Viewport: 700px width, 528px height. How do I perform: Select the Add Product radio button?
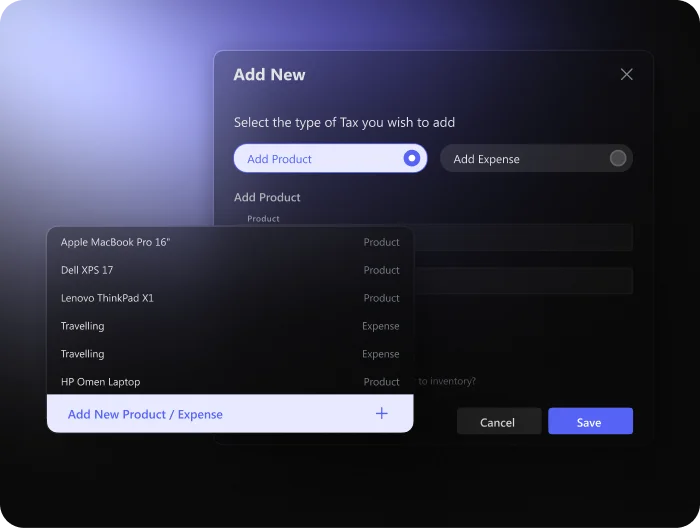tap(410, 158)
